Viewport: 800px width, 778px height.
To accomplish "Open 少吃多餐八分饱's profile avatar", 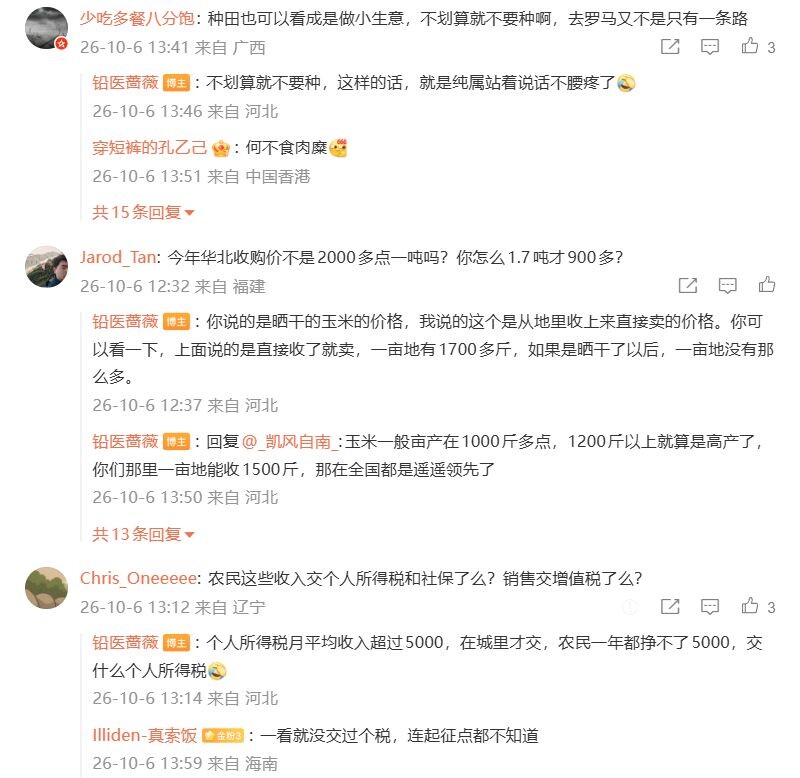I will 46,29.
